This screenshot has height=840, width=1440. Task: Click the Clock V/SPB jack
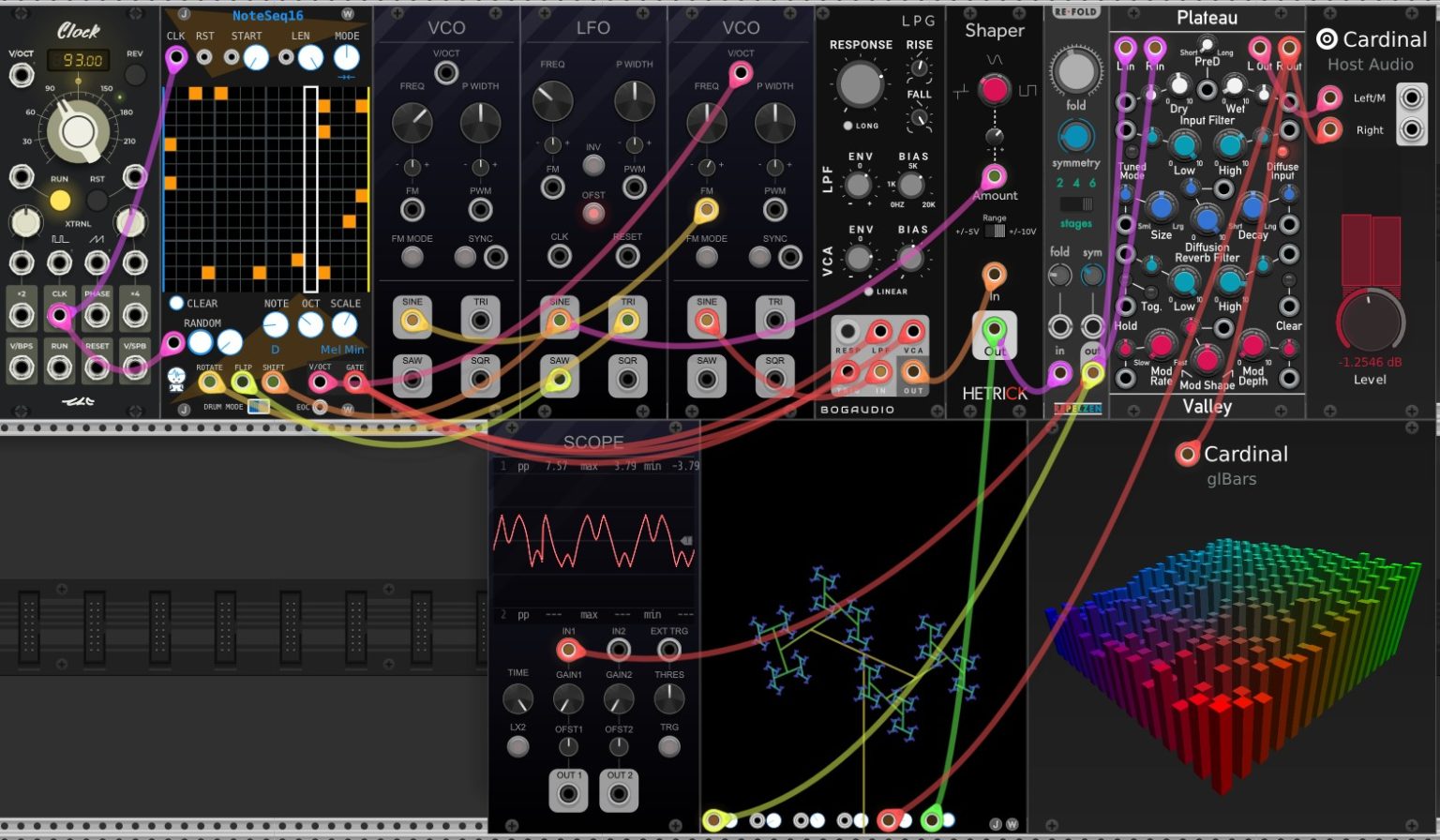[x=135, y=367]
